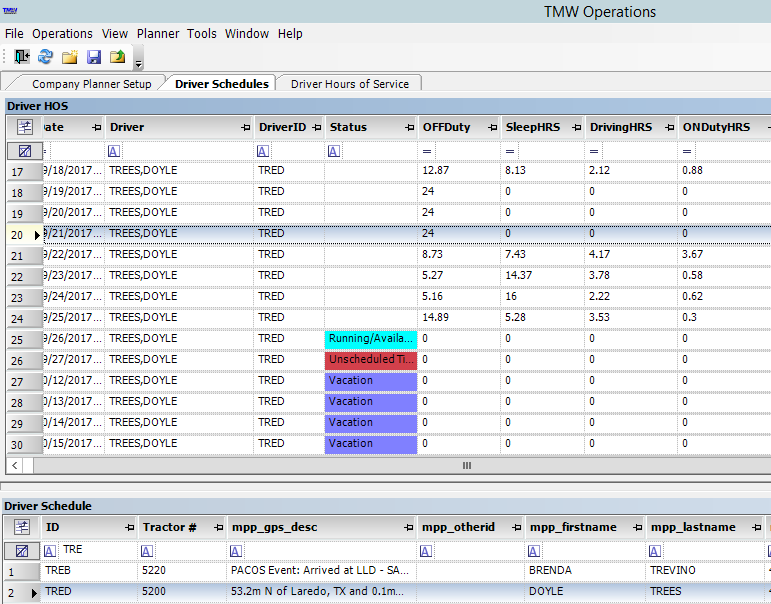This screenshot has width=771, height=604.
Task: Click the exit door toolbar icon
Action: [x=22, y=57]
